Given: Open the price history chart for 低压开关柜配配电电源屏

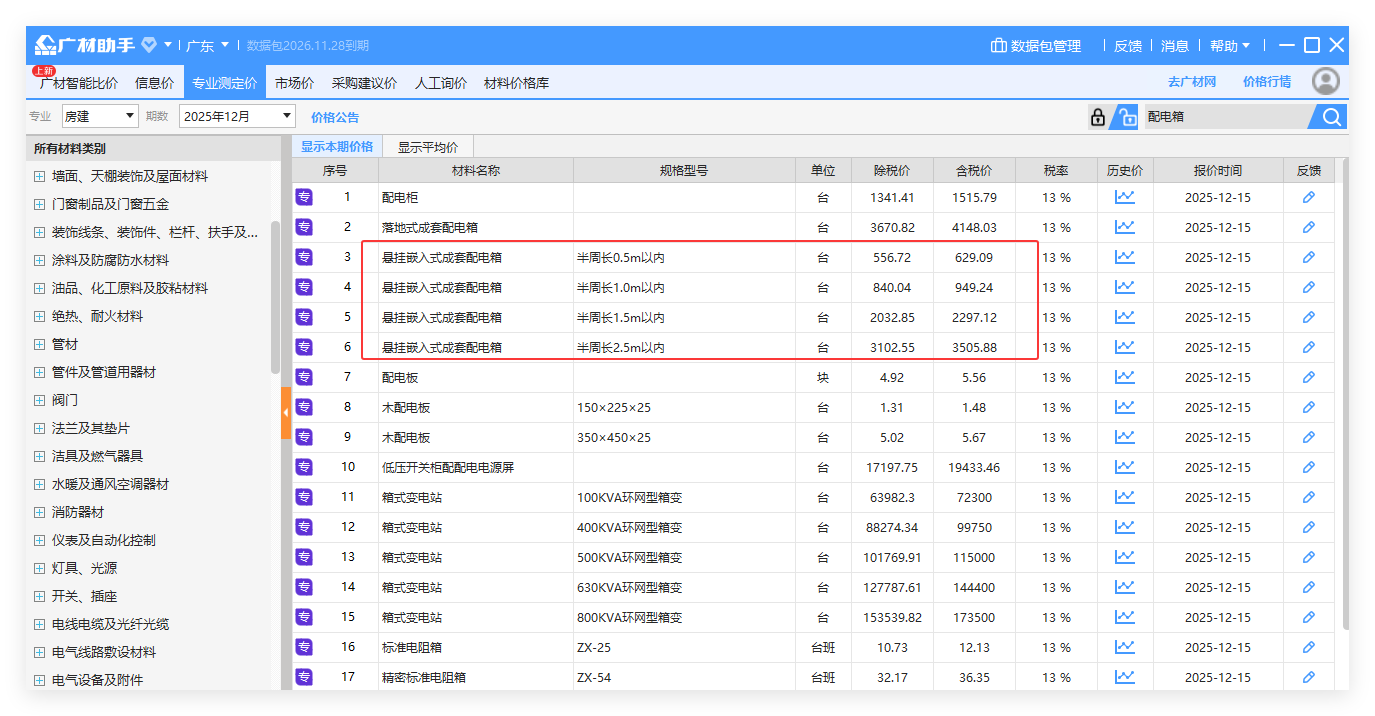Looking at the screenshot, I should 1124,467.
